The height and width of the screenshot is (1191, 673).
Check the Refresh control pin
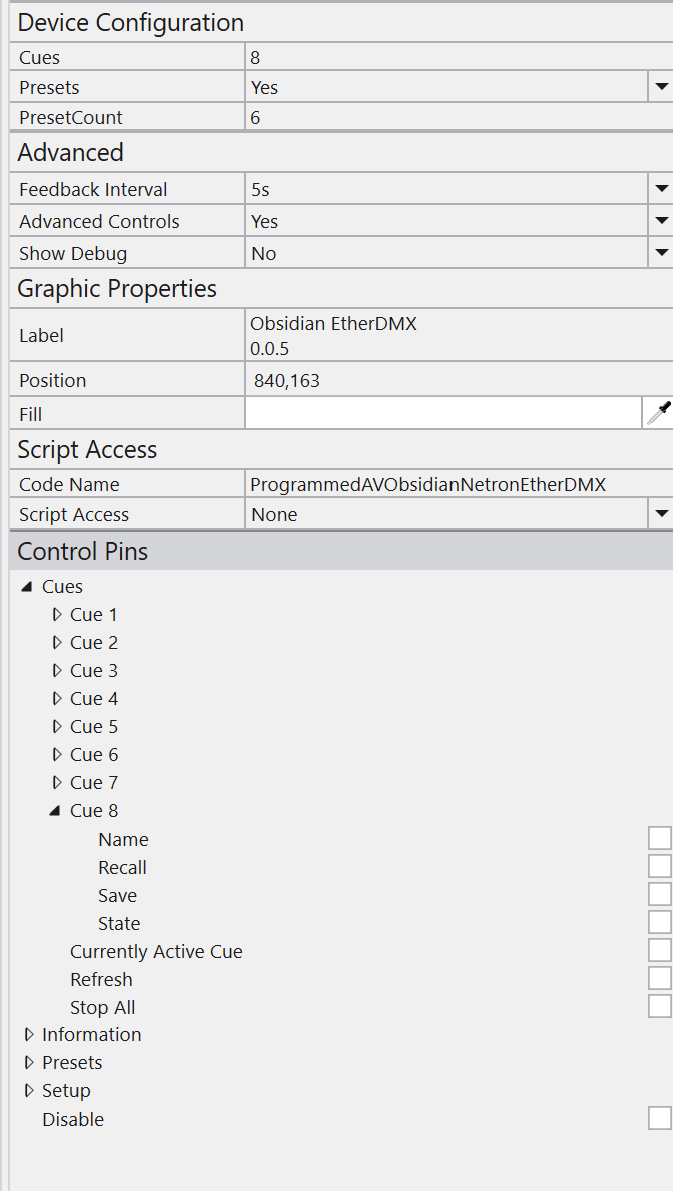(660, 978)
